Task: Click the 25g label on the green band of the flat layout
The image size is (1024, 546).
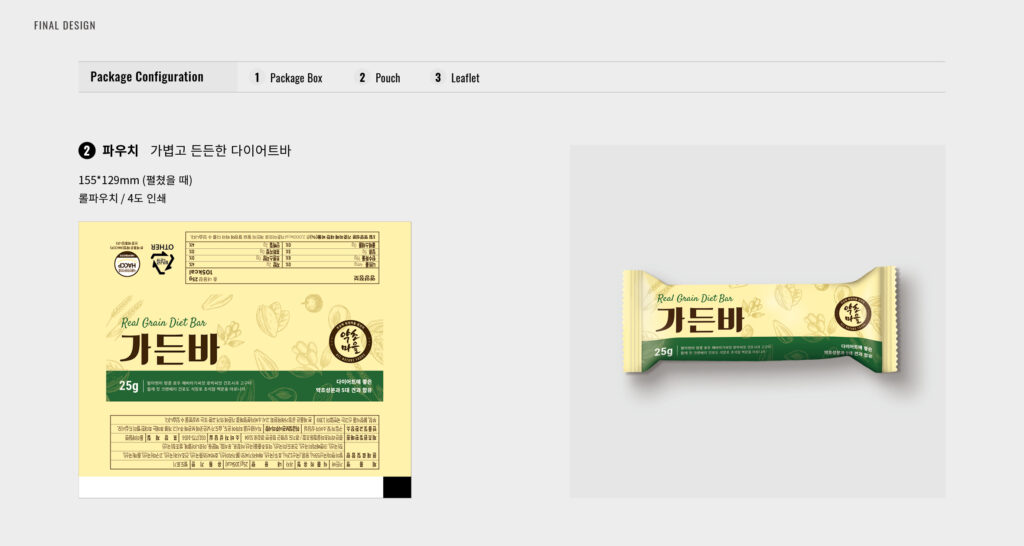Action: pos(129,386)
